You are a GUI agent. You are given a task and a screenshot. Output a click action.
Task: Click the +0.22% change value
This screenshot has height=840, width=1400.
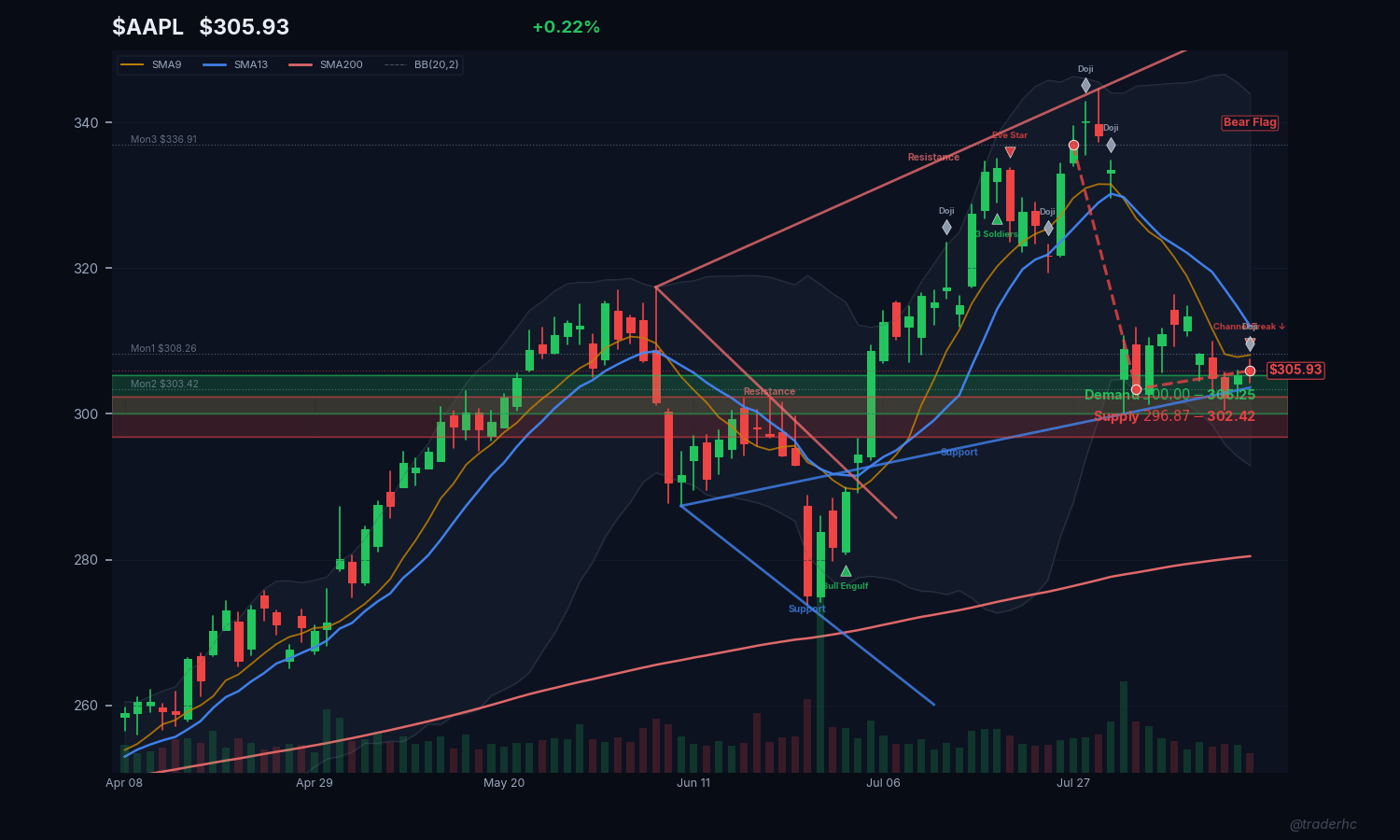point(566,27)
